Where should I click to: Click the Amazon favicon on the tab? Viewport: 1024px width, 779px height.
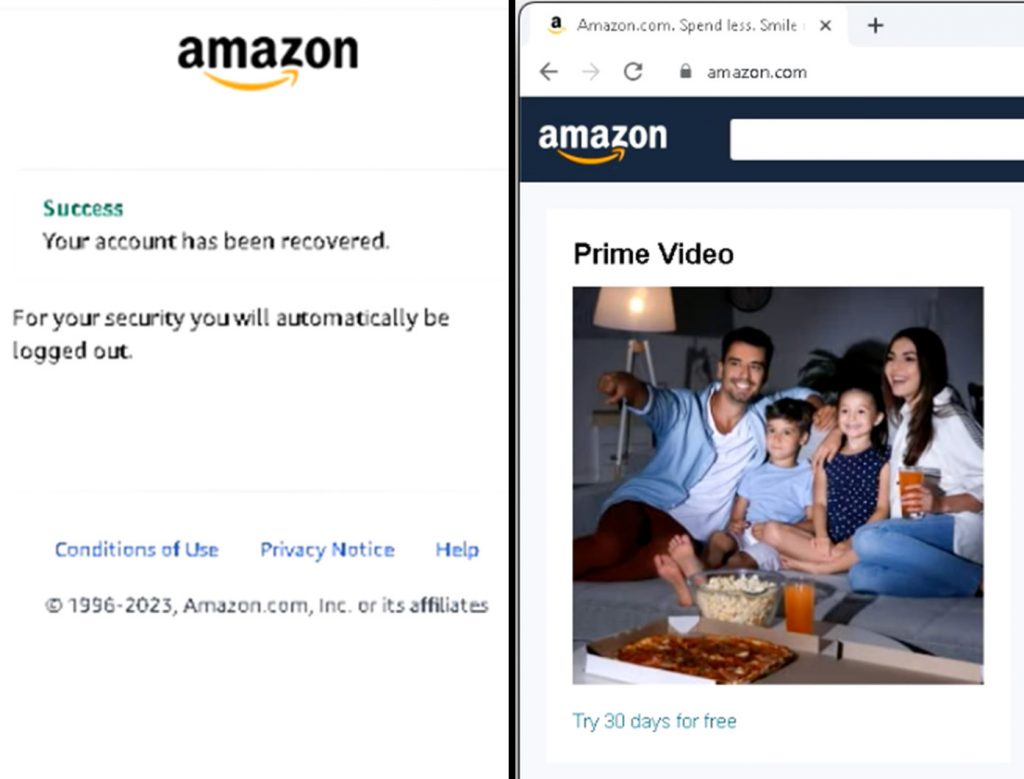click(556, 25)
